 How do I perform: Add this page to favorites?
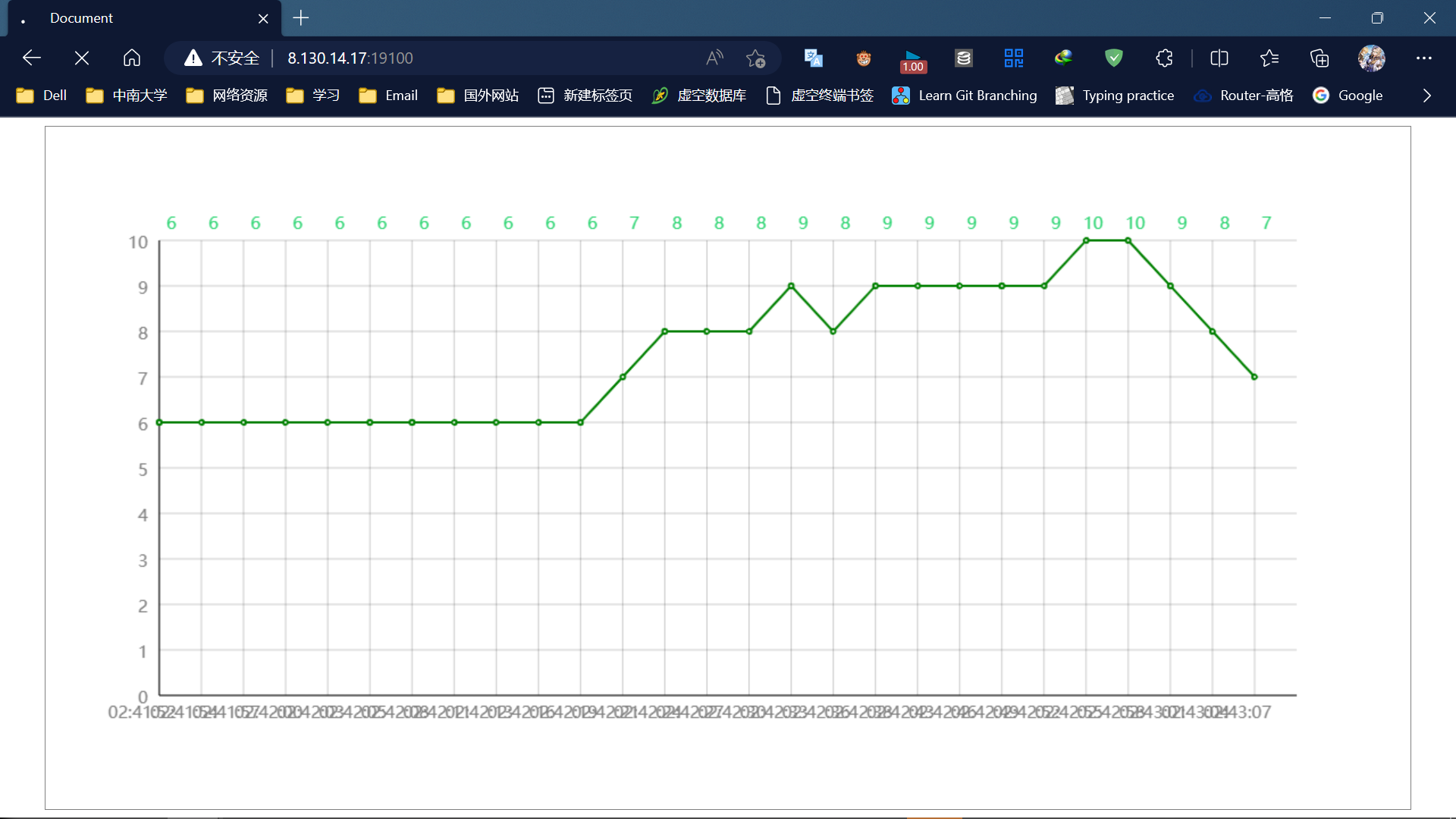pos(755,58)
